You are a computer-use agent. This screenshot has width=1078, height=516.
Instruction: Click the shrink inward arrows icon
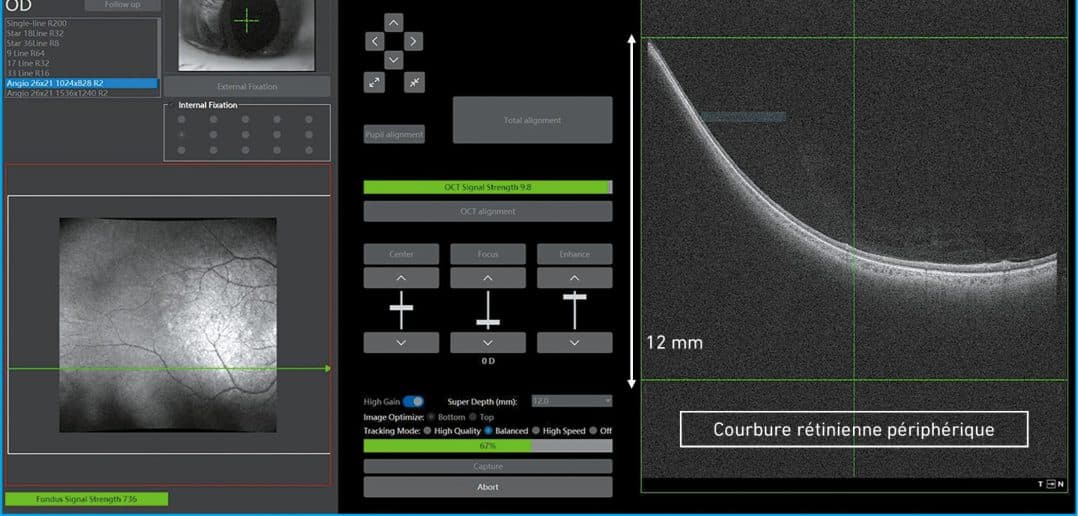coord(414,82)
